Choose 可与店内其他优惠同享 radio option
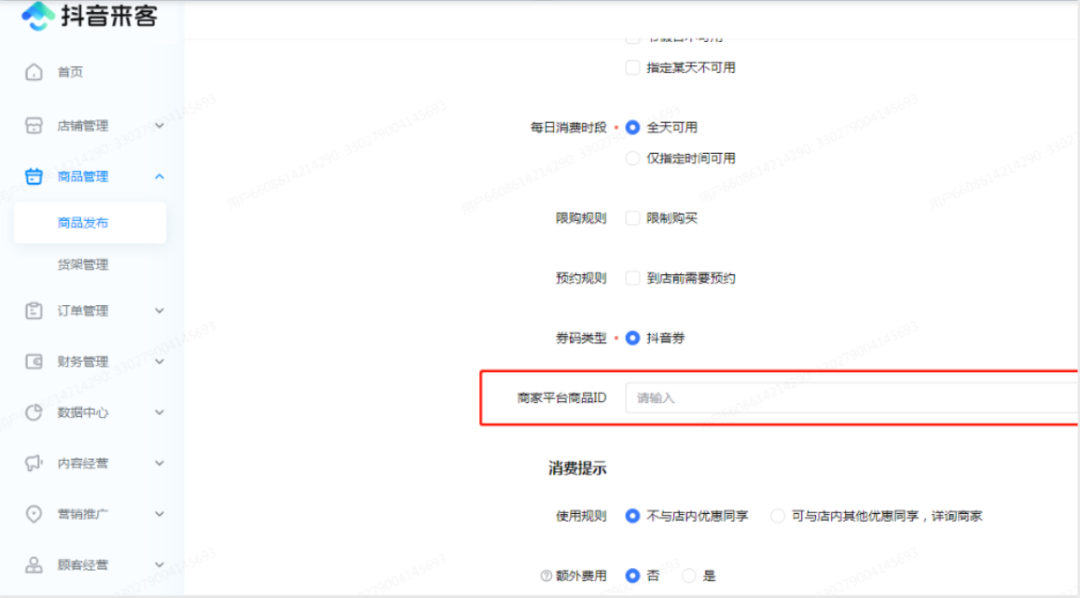The width and height of the screenshot is (1080, 598). tap(778, 516)
